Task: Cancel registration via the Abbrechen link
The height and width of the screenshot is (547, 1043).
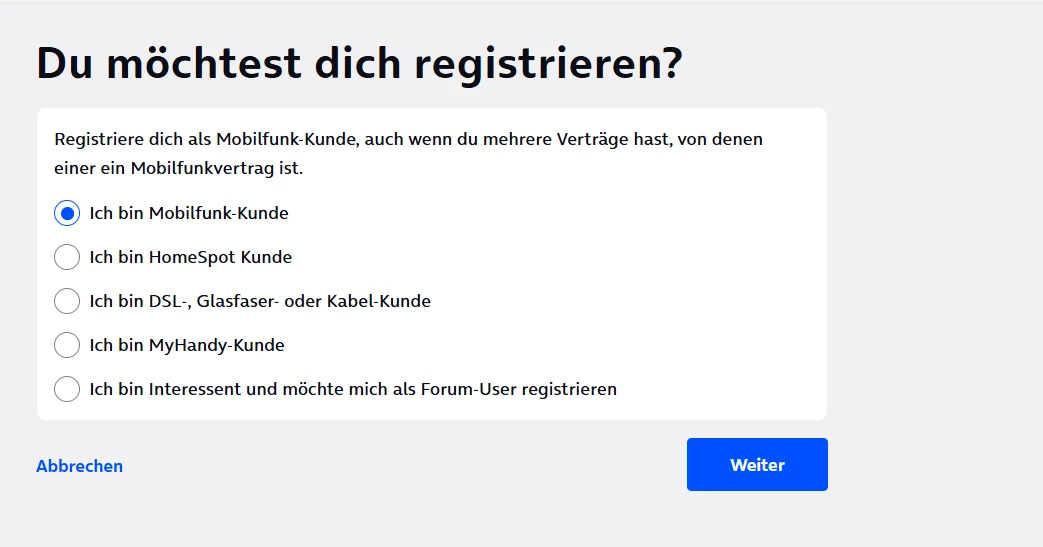Action: (79, 466)
